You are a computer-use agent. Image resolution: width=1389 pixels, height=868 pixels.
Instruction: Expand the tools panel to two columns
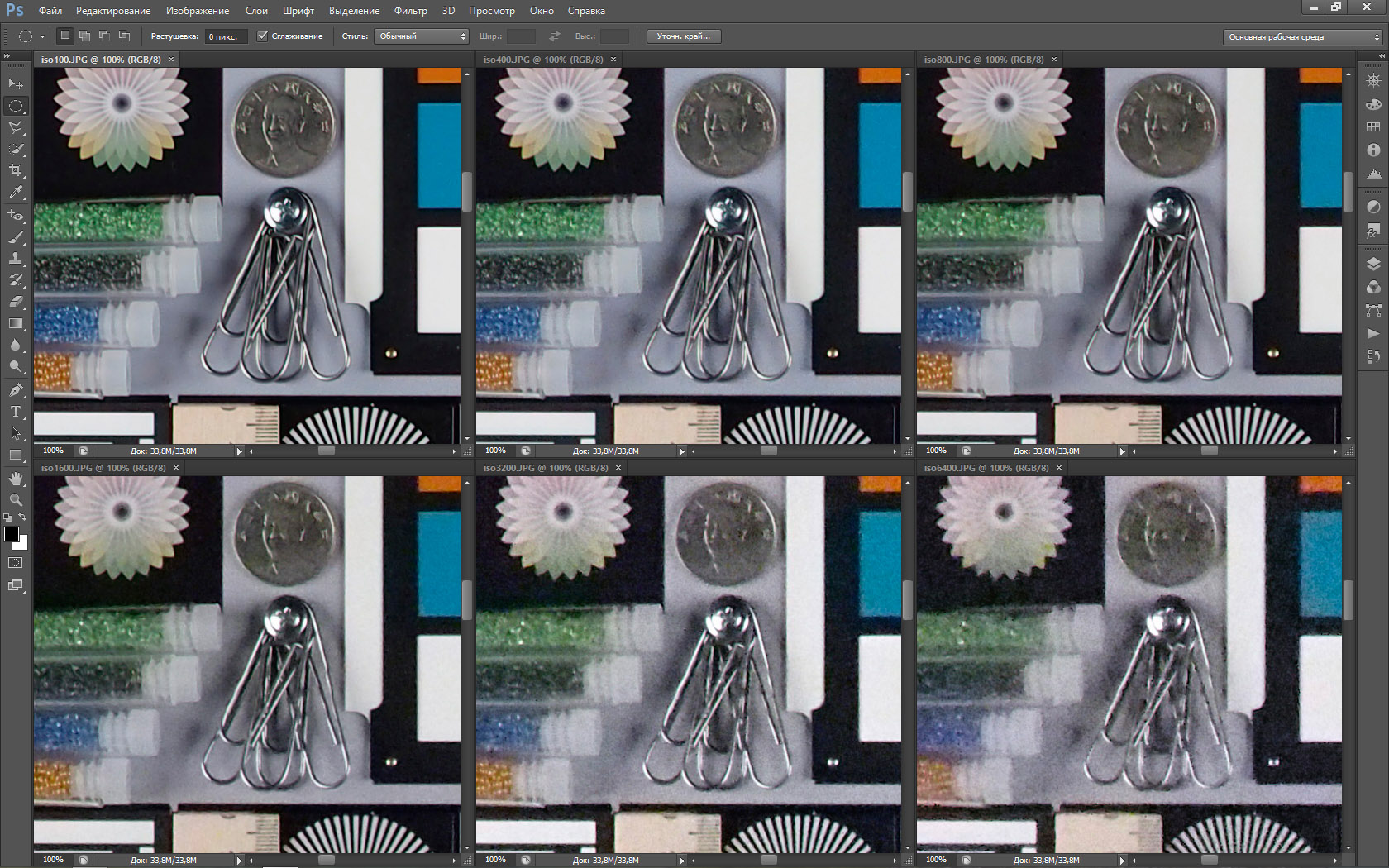[x=7, y=56]
